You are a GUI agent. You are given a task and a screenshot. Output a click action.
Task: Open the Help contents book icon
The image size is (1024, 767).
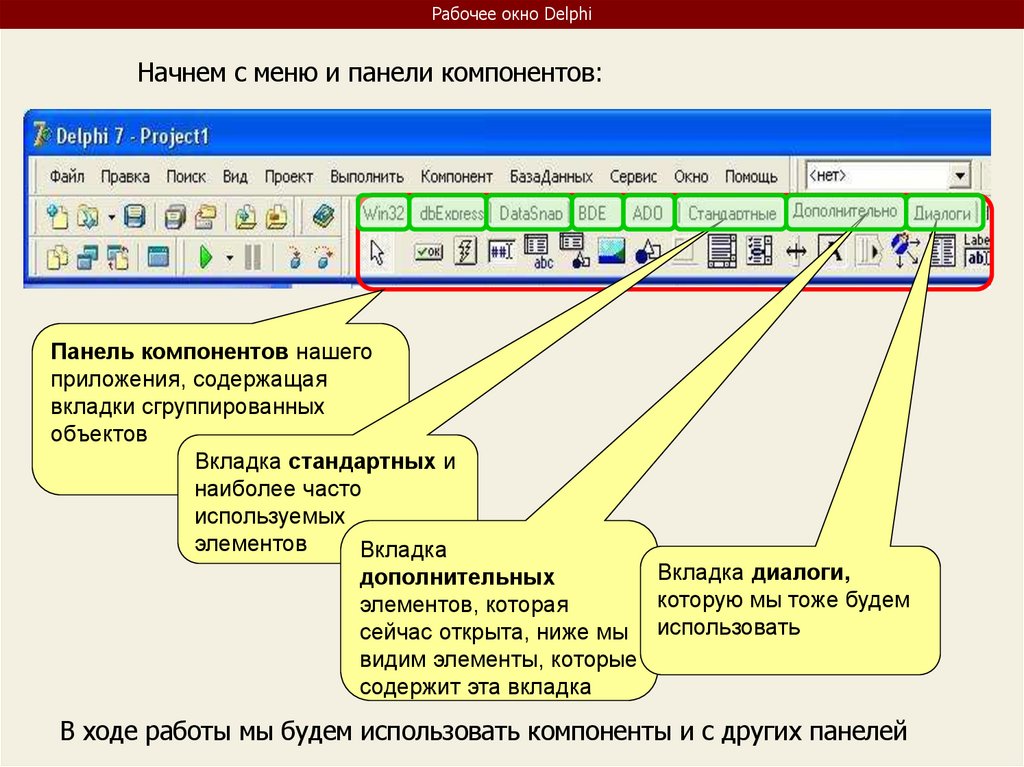(x=323, y=216)
